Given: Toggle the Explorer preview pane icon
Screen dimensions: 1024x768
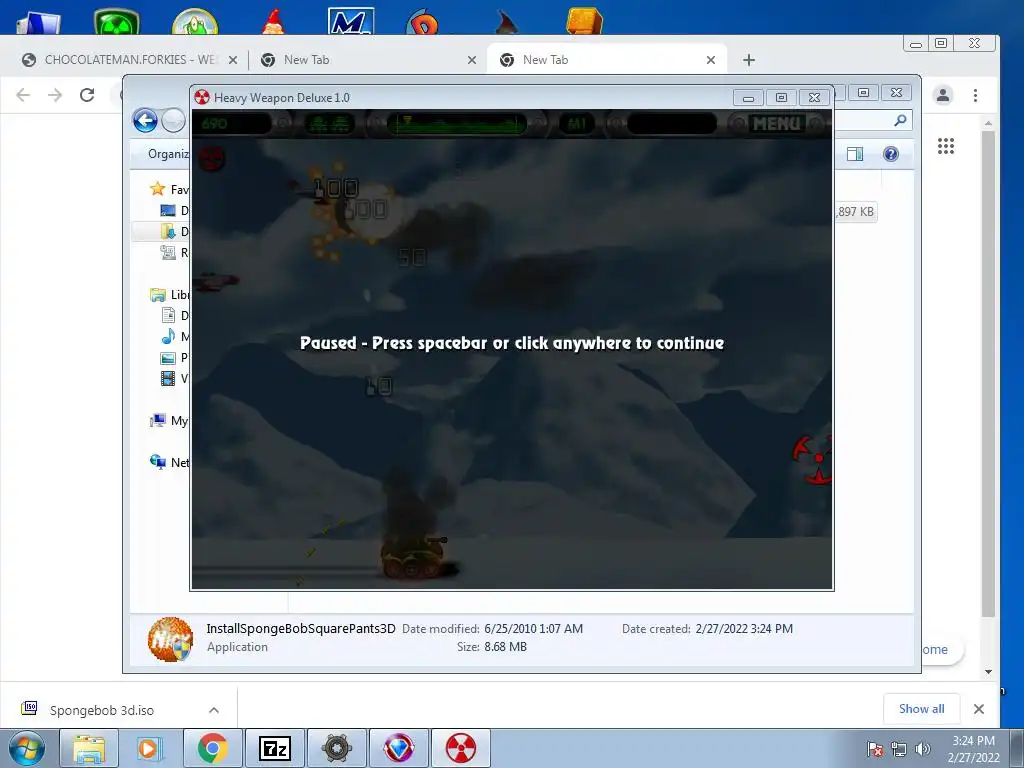Looking at the screenshot, I should point(855,154).
